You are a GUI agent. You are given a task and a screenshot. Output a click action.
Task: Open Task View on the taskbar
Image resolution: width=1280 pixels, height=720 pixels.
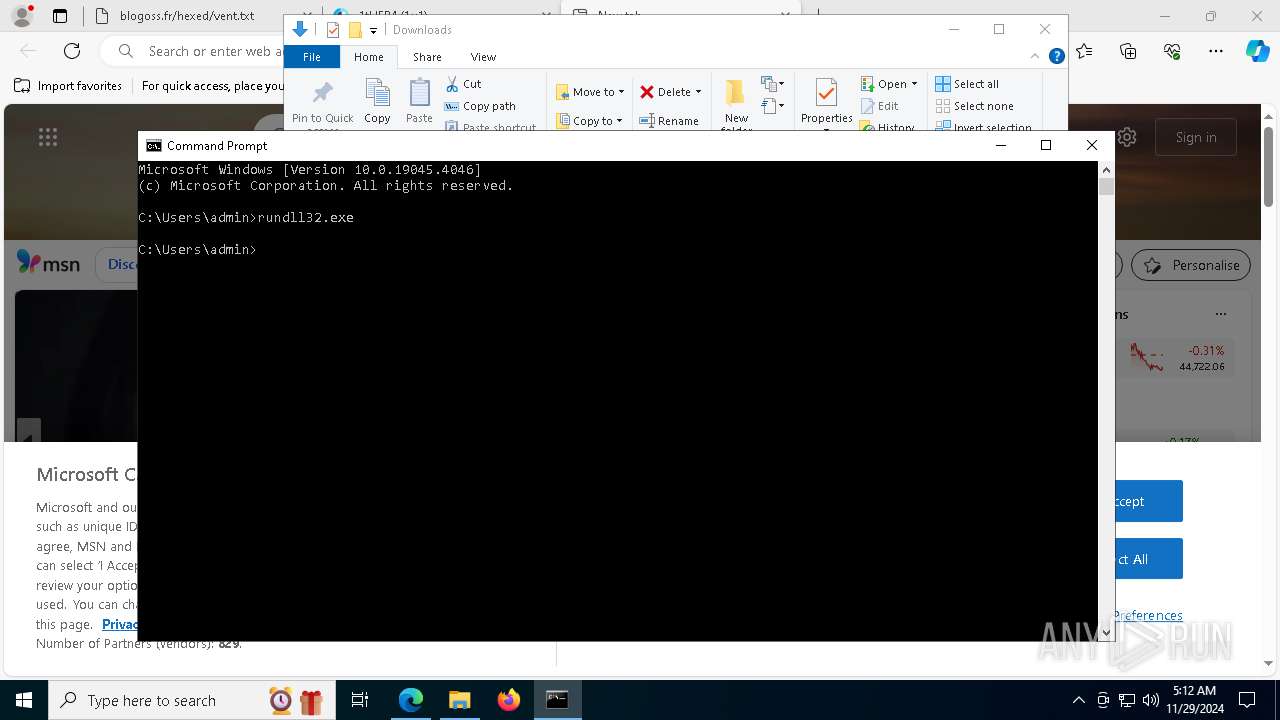pos(360,700)
